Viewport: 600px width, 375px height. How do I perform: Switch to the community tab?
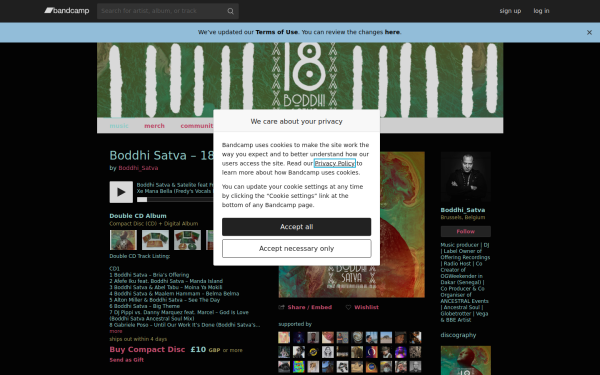197,126
